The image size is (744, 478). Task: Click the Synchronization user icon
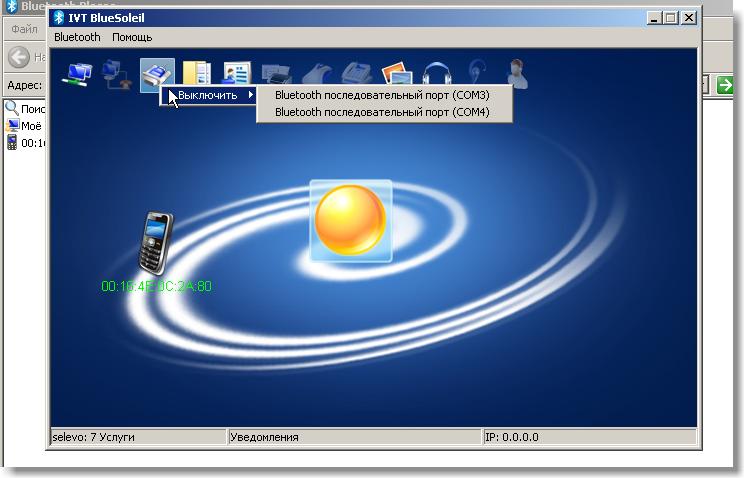pos(517,74)
